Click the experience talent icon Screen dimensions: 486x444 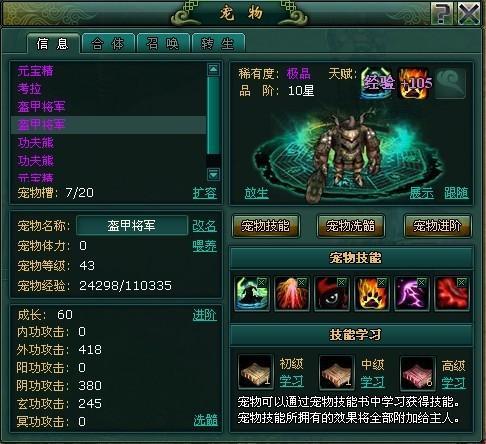pos(377,83)
